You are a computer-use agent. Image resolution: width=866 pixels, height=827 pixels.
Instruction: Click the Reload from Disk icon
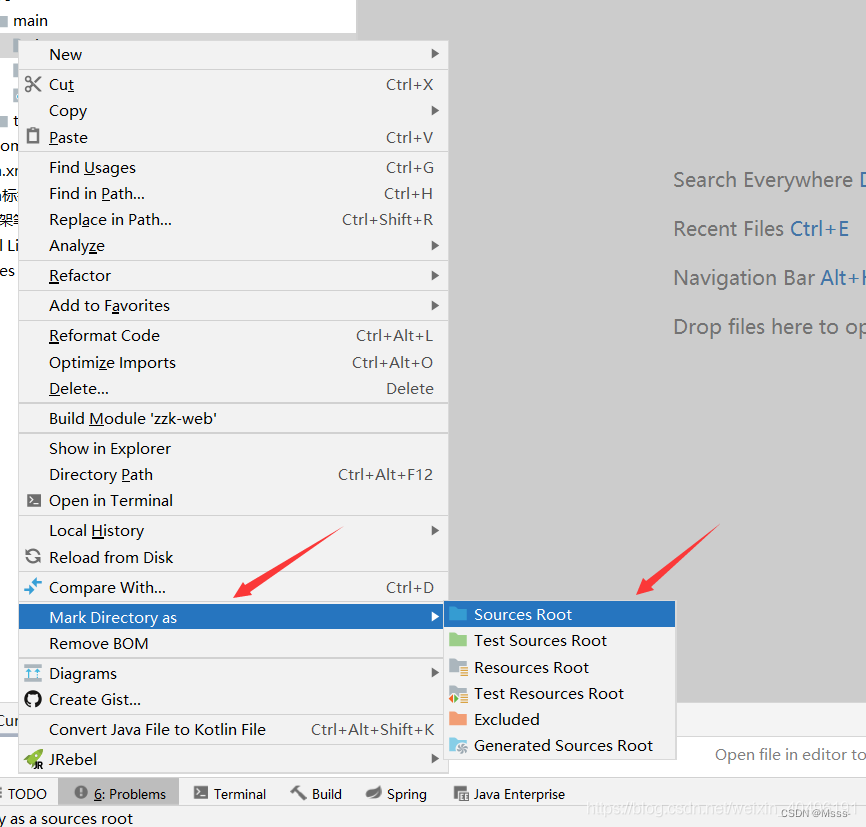(x=33, y=556)
